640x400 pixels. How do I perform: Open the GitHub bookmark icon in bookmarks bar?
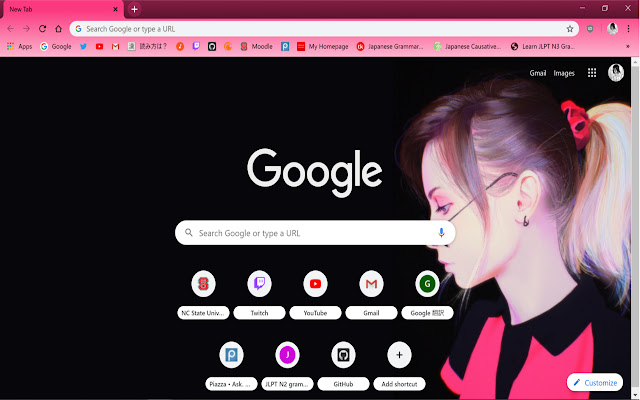click(x=212, y=47)
